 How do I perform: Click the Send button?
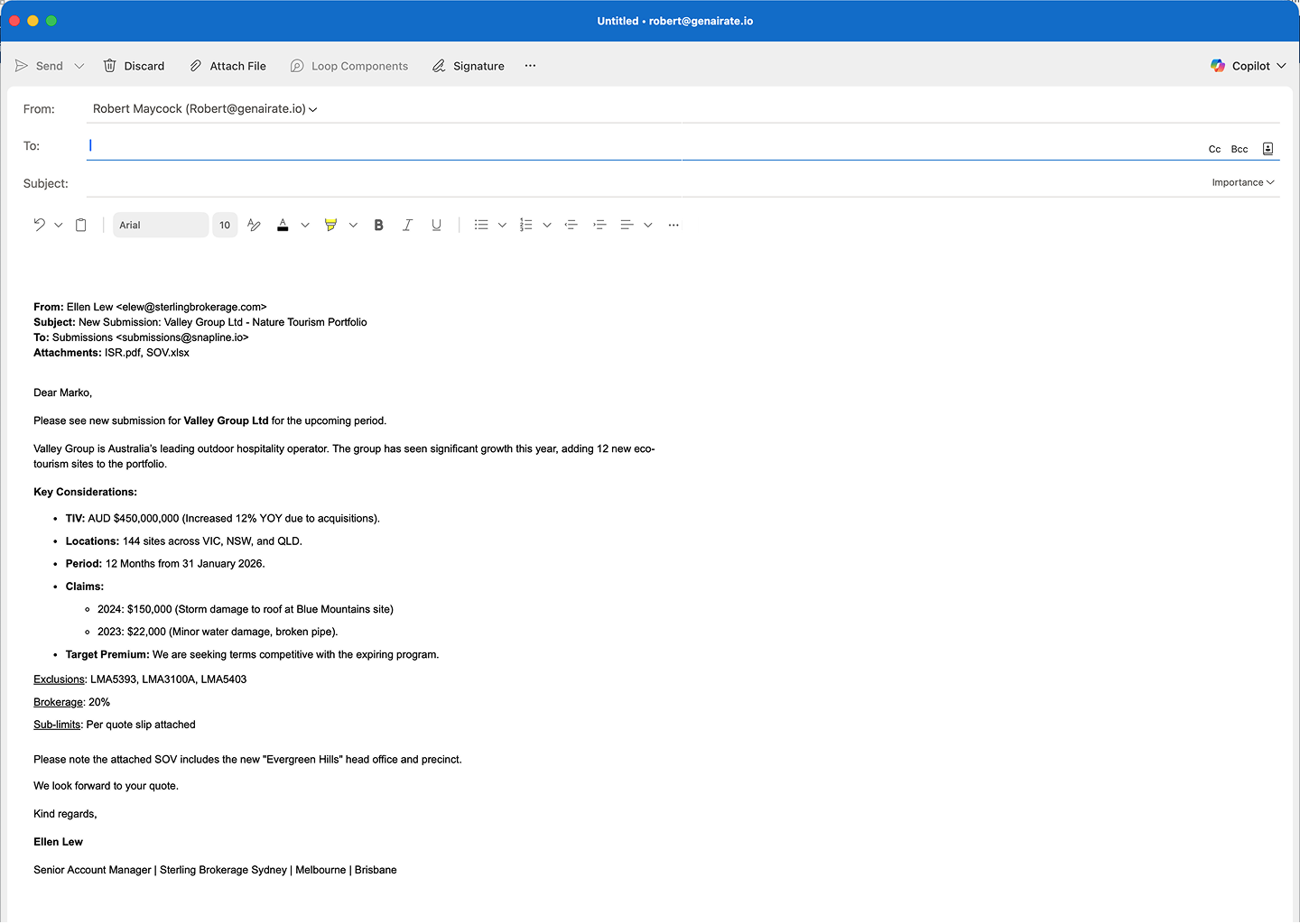pos(39,66)
